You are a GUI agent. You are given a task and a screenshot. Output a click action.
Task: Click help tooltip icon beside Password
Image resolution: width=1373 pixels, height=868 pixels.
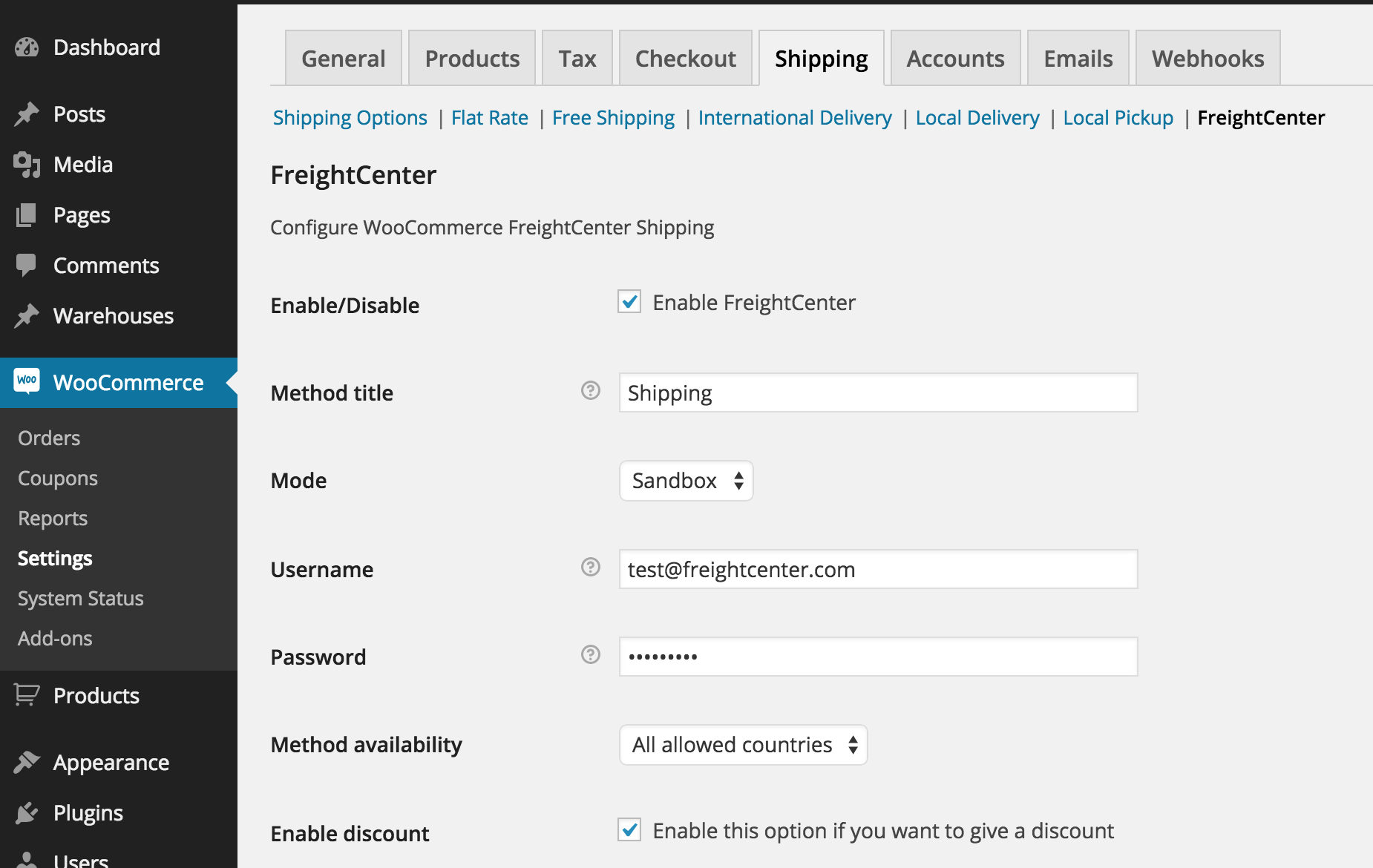591,654
